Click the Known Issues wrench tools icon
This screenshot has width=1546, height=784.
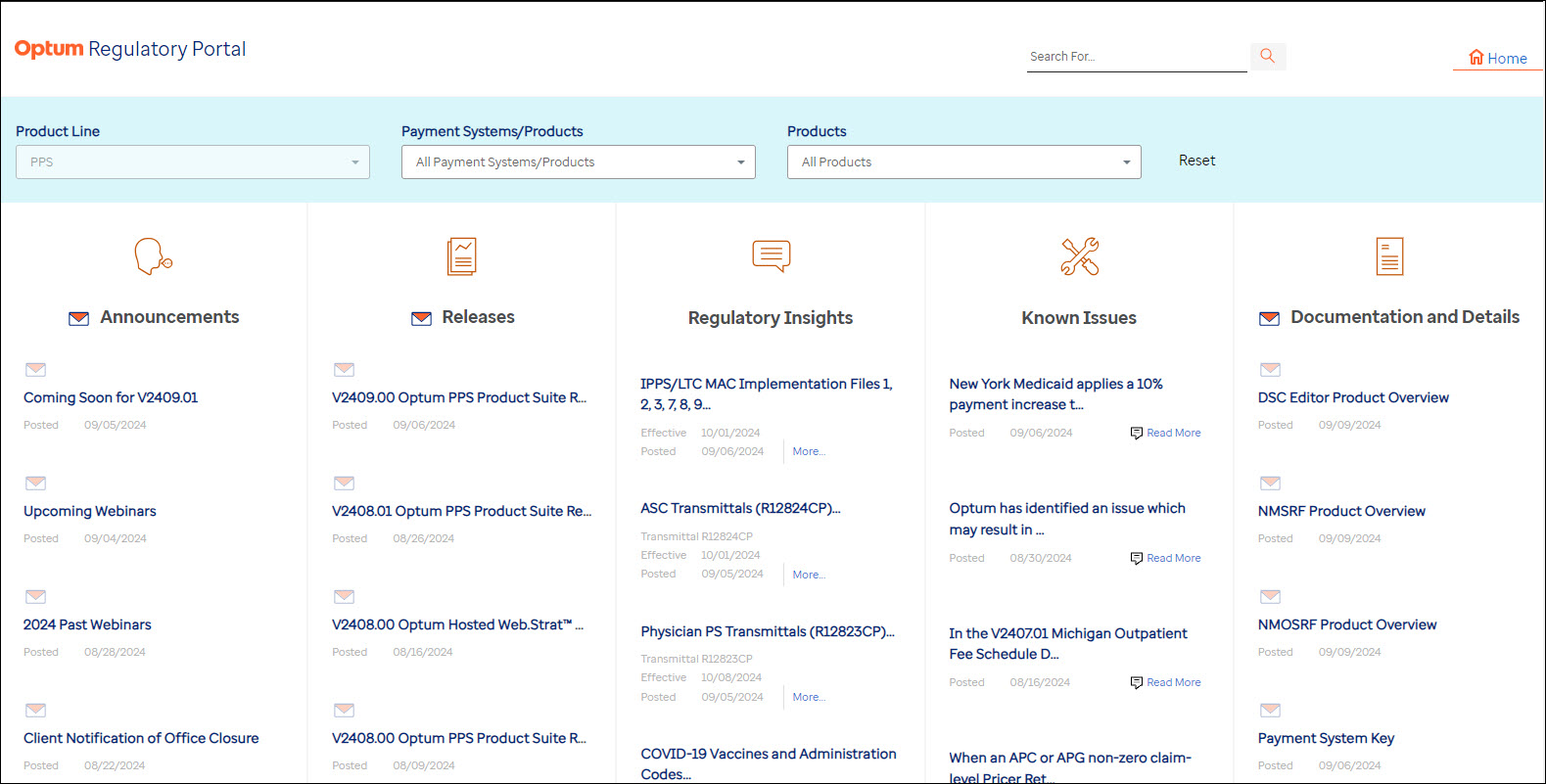[x=1080, y=256]
